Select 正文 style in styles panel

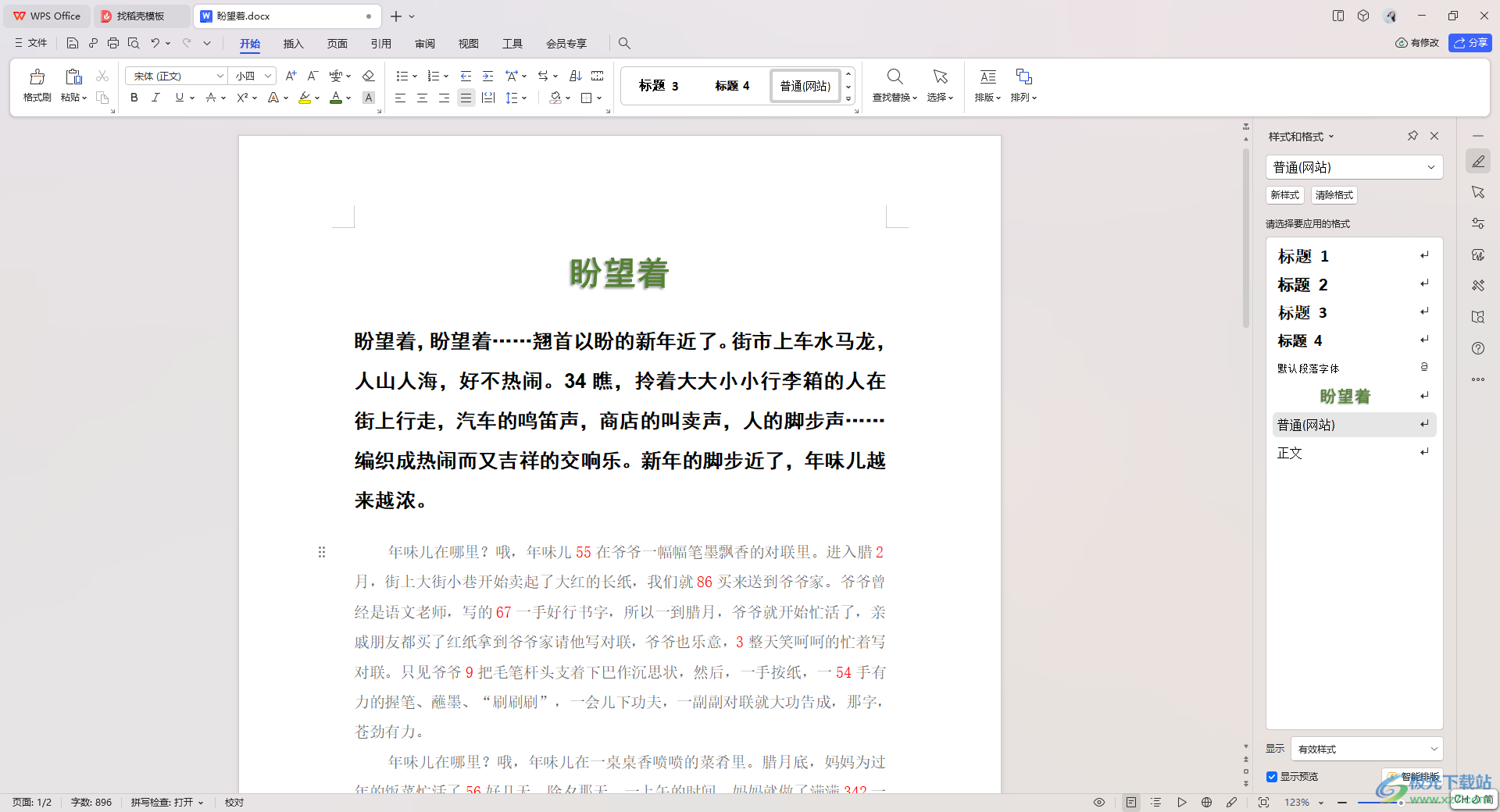tap(1354, 453)
